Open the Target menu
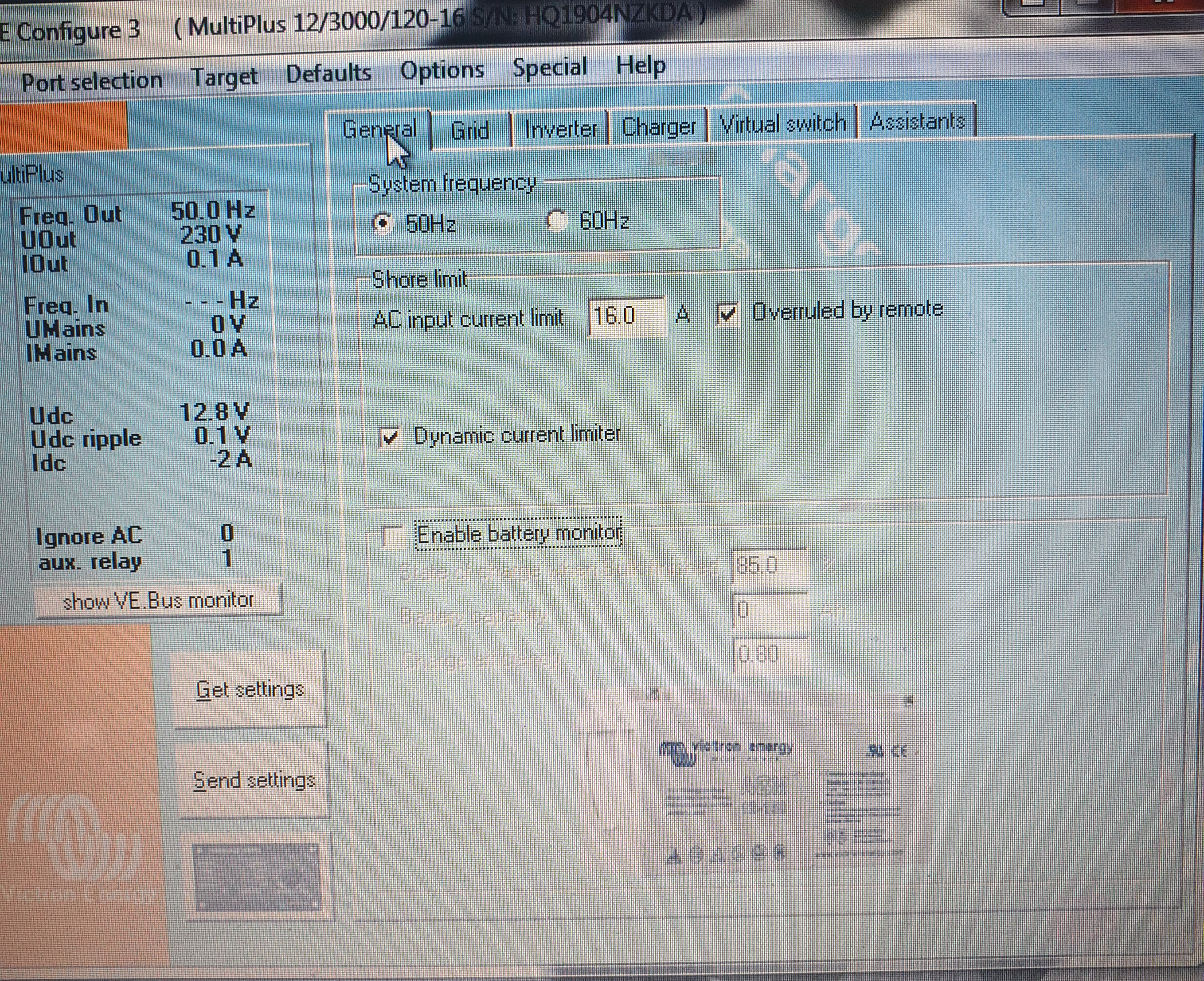This screenshot has width=1204, height=981. coord(224,77)
